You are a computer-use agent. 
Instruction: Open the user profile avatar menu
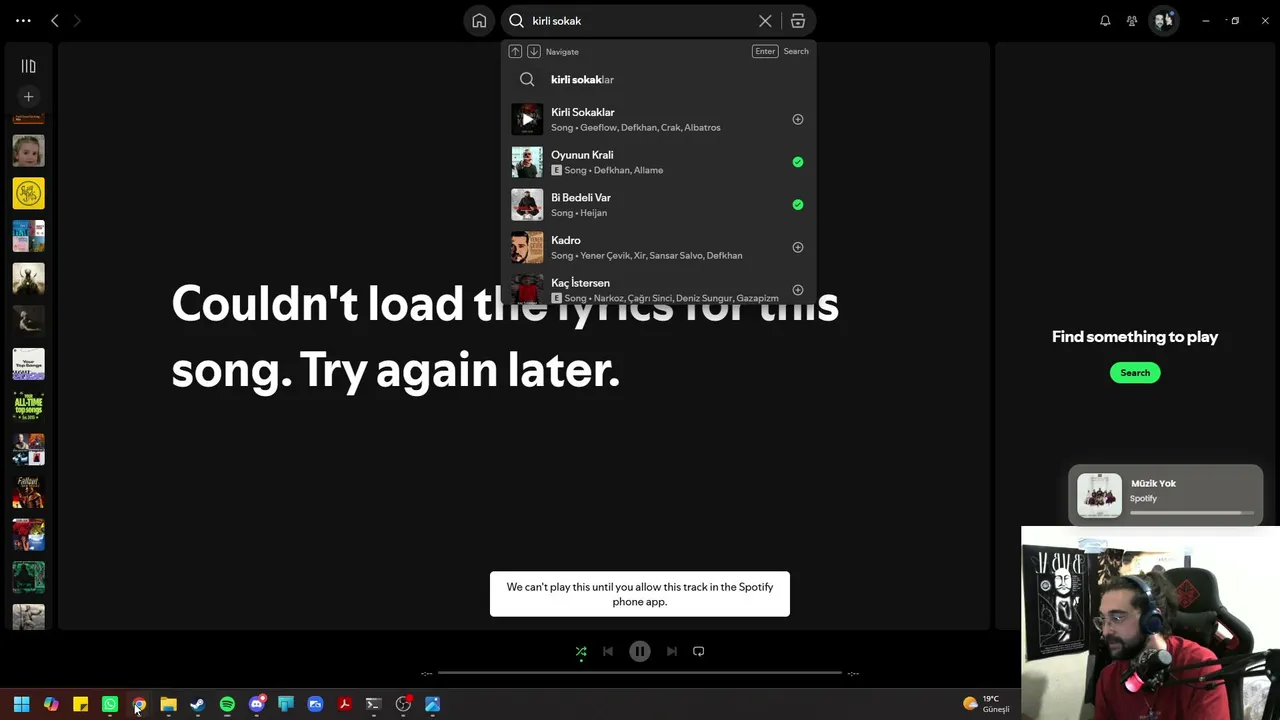1163,20
